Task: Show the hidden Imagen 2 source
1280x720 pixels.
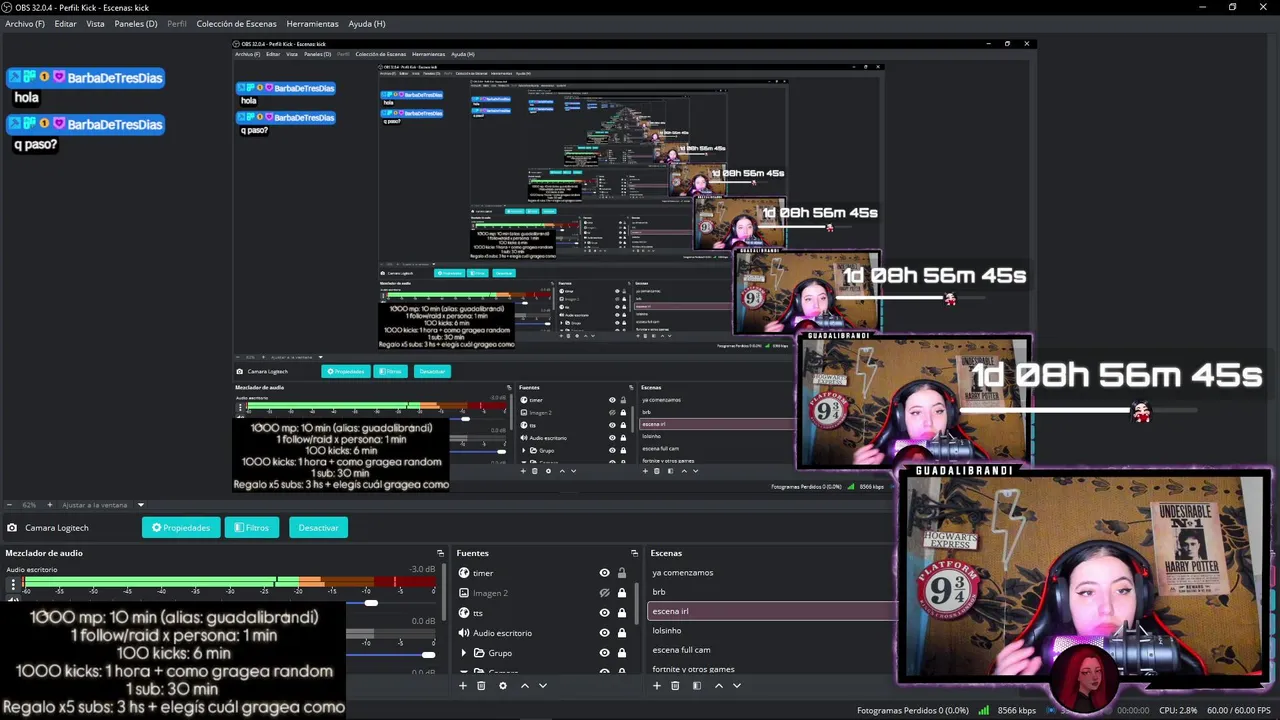Action: 604,593
